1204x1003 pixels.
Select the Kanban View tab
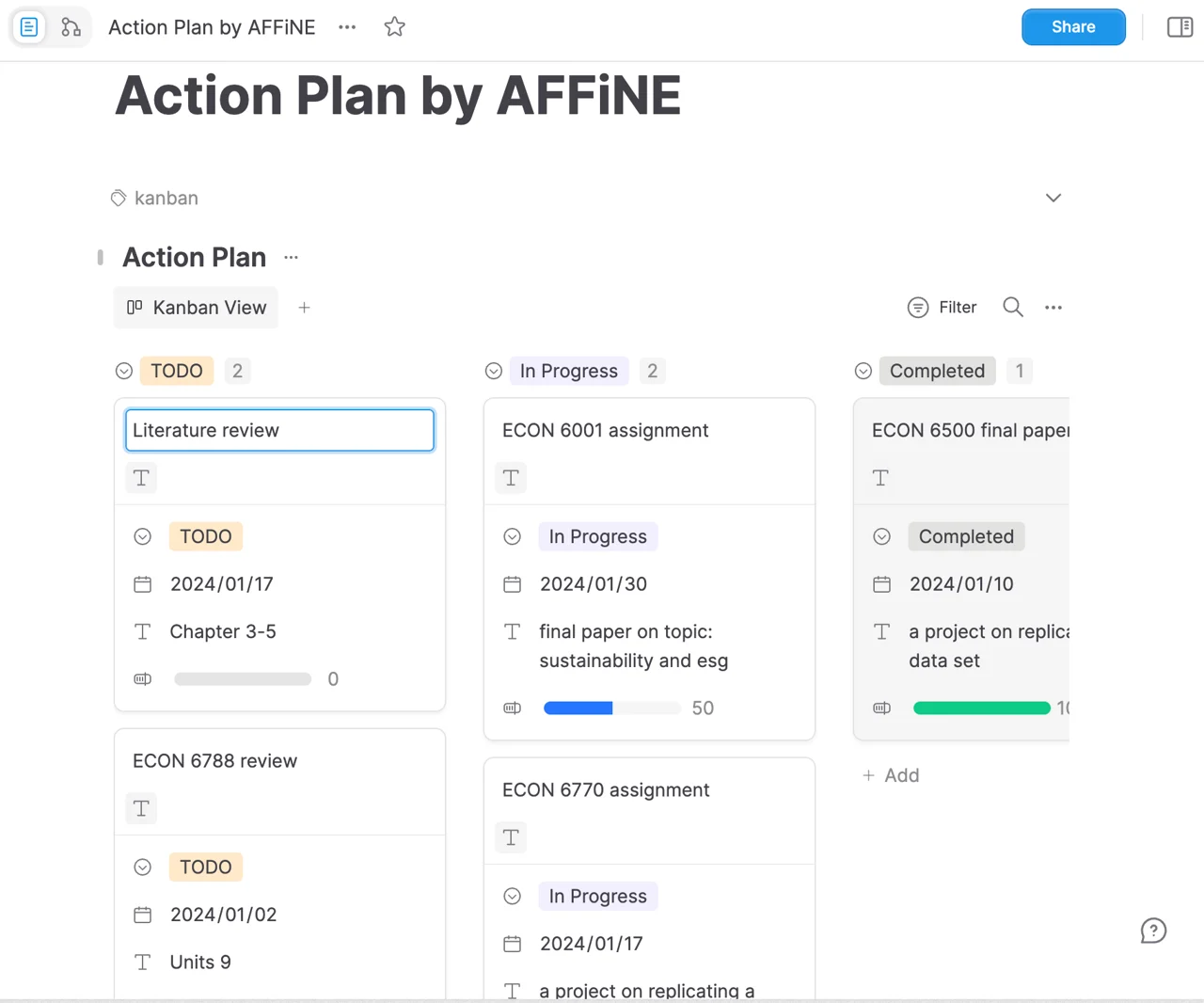point(197,308)
